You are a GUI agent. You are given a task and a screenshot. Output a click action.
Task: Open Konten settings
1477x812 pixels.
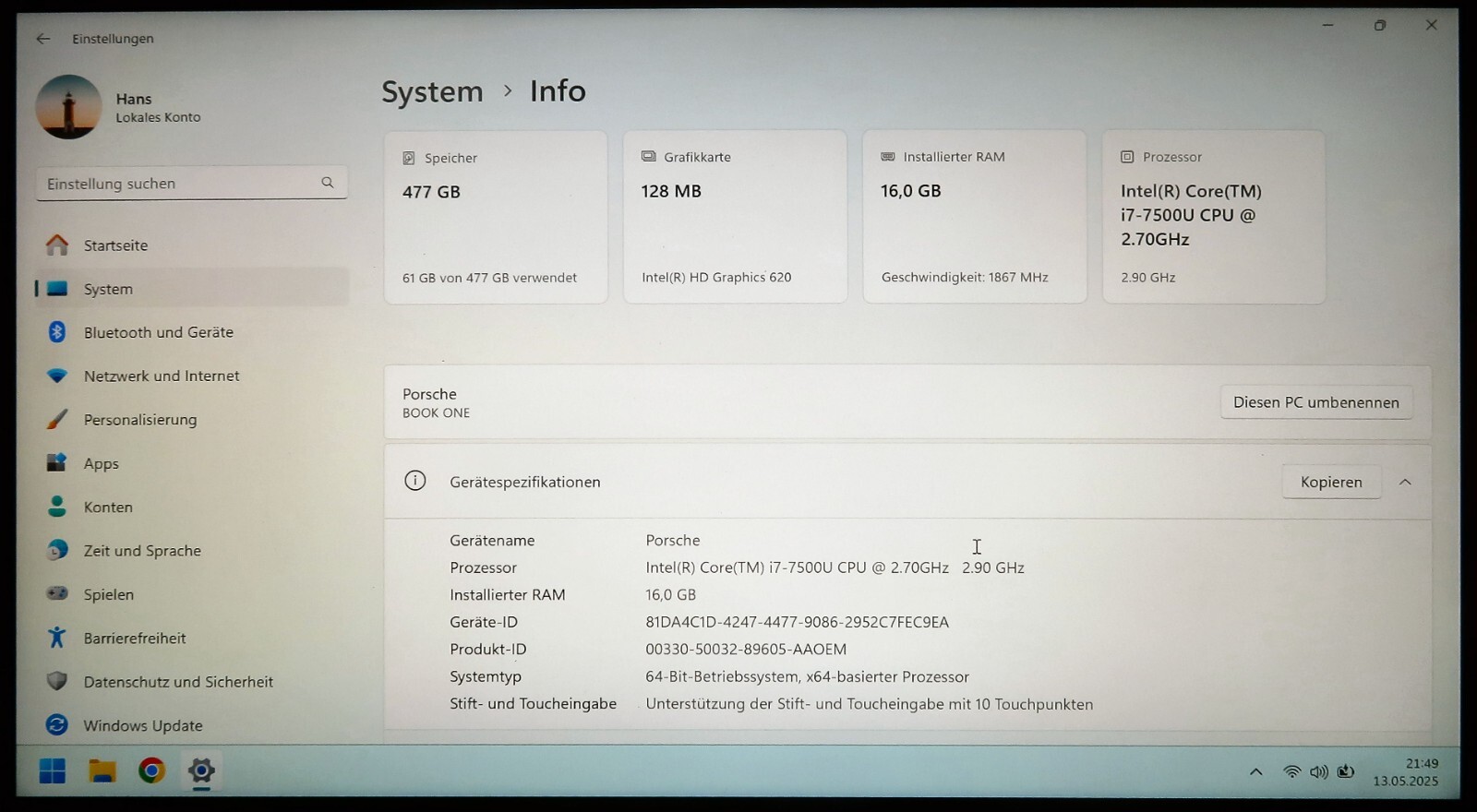[191, 507]
